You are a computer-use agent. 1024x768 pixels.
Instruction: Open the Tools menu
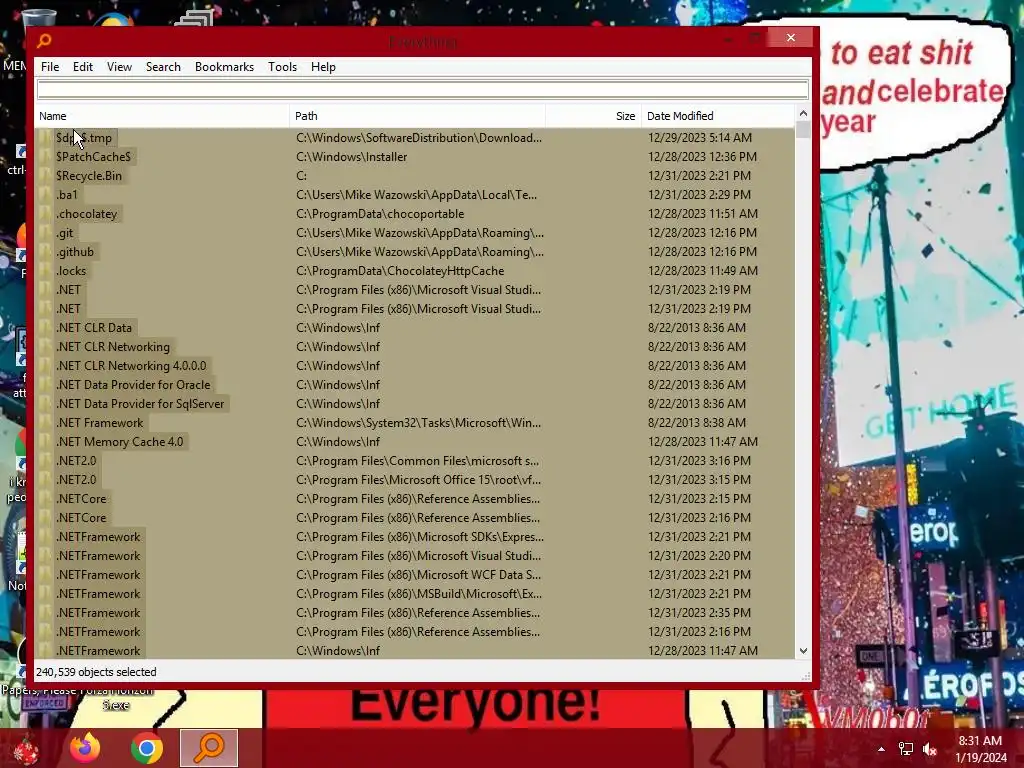282,67
